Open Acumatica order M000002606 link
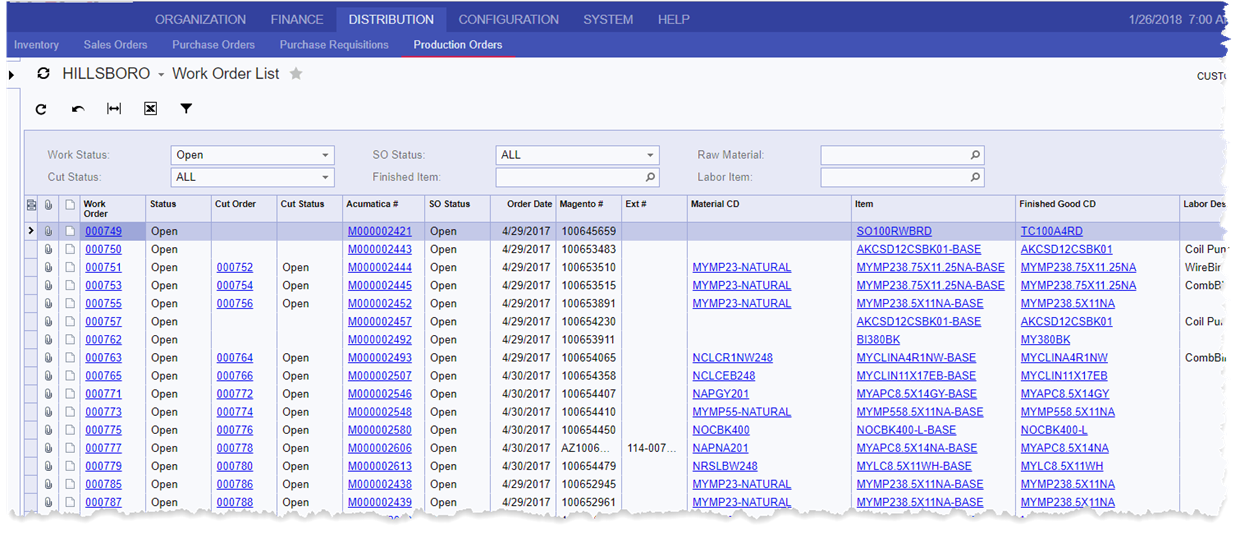 (380, 448)
